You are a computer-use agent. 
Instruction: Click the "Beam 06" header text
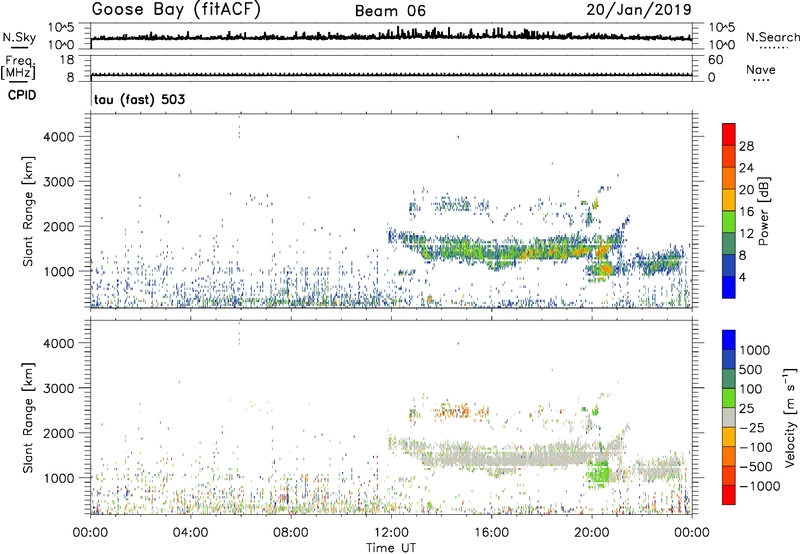pos(390,11)
